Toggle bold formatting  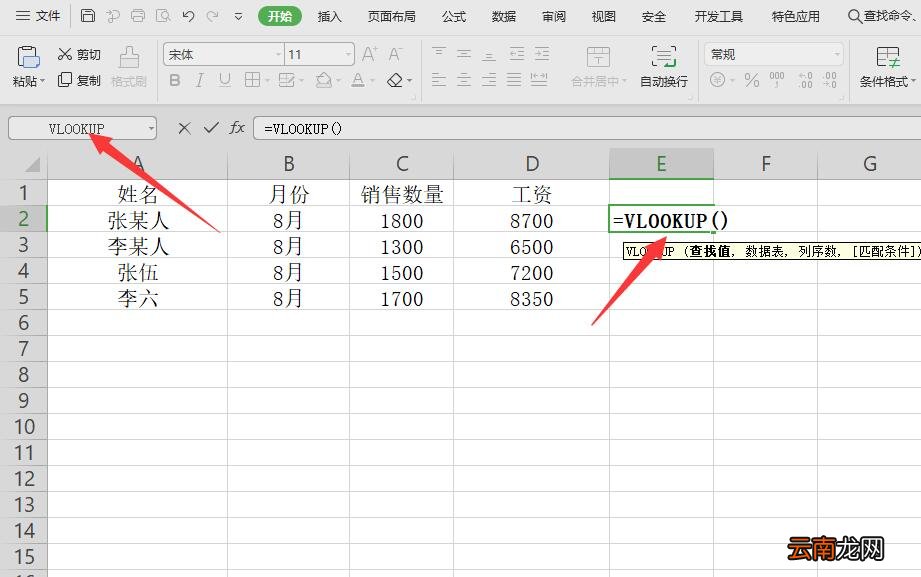point(174,80)
